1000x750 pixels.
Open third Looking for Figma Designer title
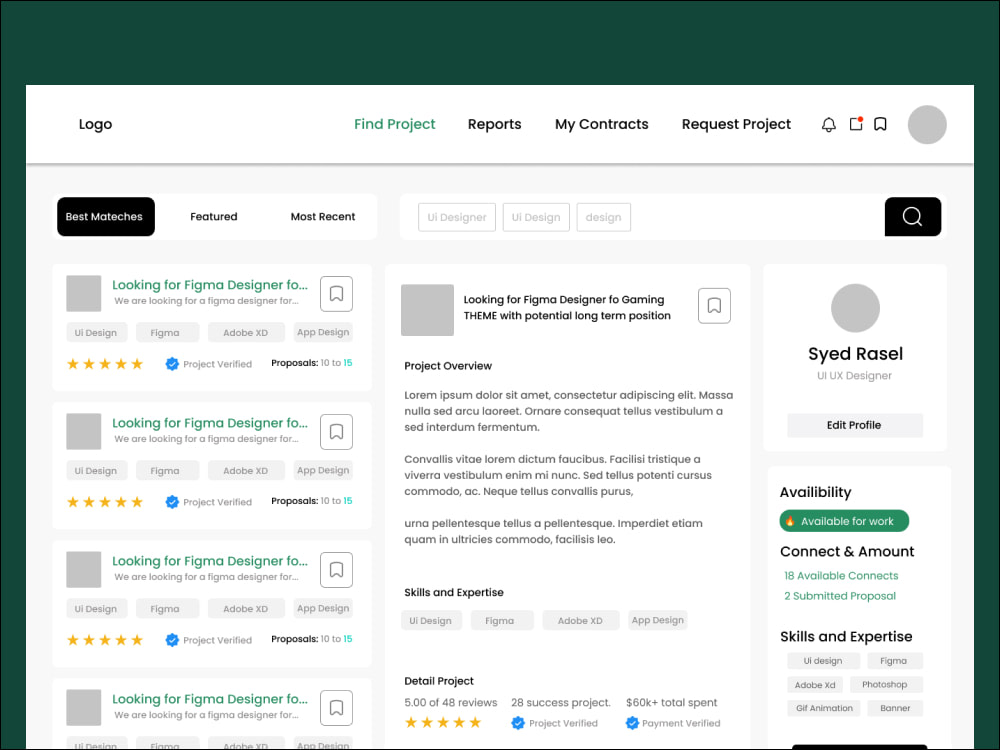click(x=210, y=561)
